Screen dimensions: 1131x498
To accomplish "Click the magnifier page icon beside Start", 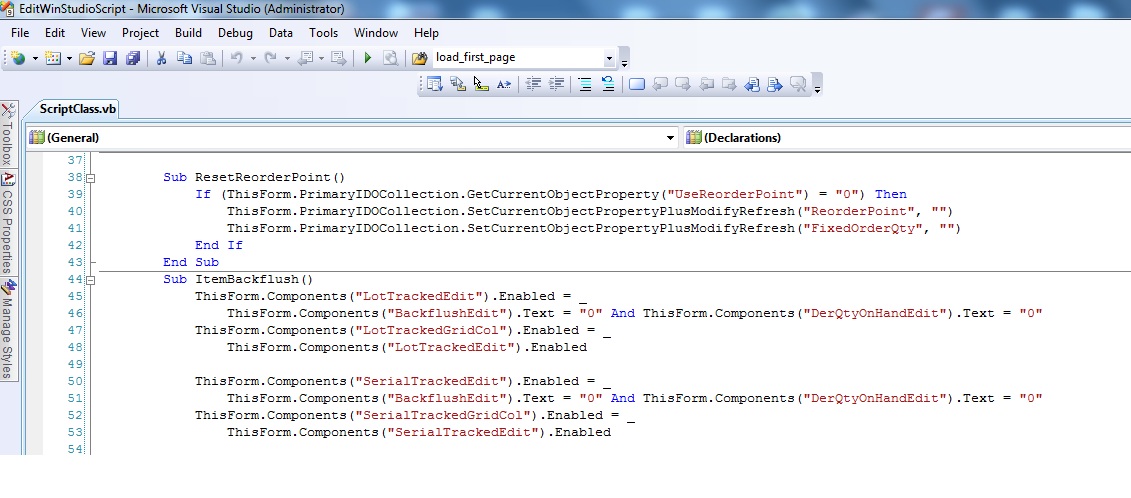I will coord(390,58).
